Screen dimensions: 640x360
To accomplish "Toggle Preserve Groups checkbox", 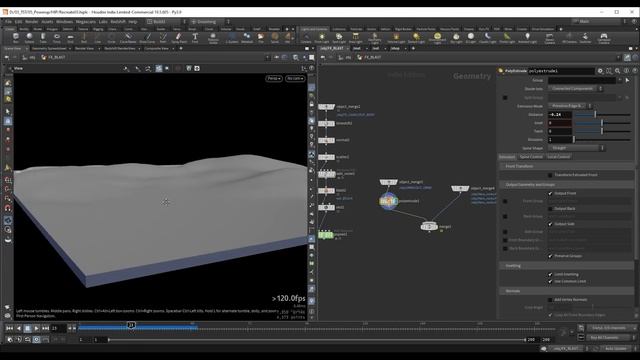I will coord(550,256).
